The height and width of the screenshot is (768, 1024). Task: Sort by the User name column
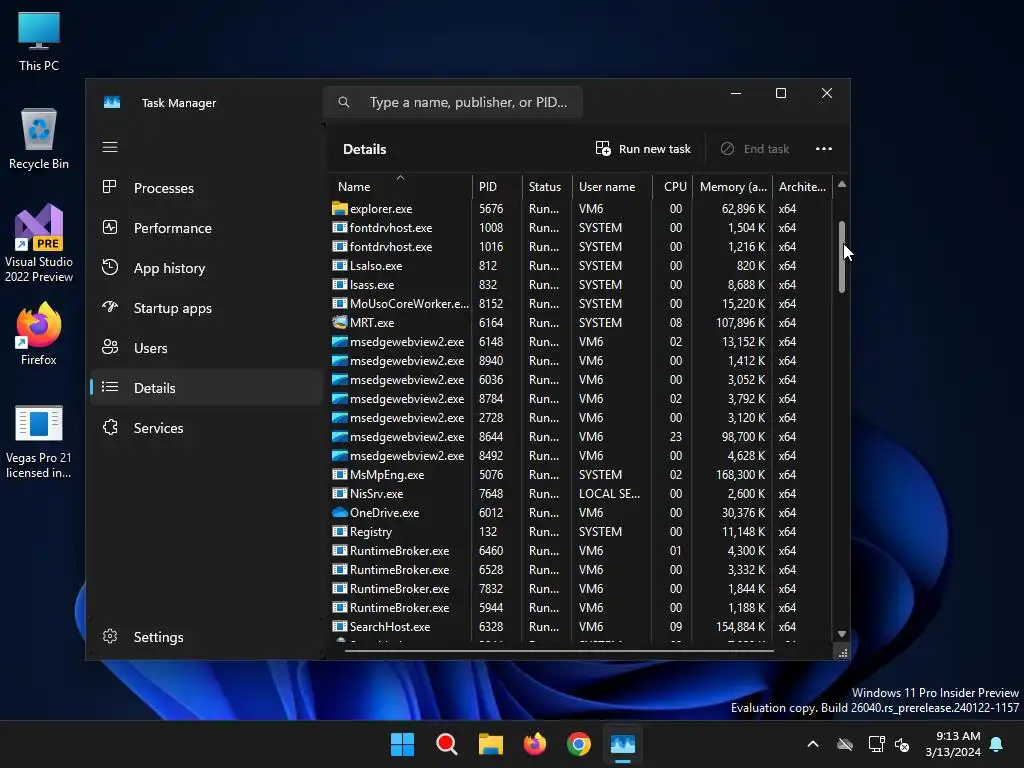[x=613, y=187]
